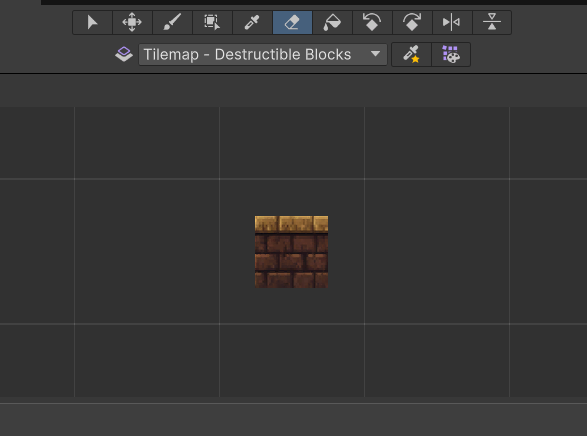Flip tile vertically on Y axis
Screen dimensions: 587x436
[x=492, y=22]
